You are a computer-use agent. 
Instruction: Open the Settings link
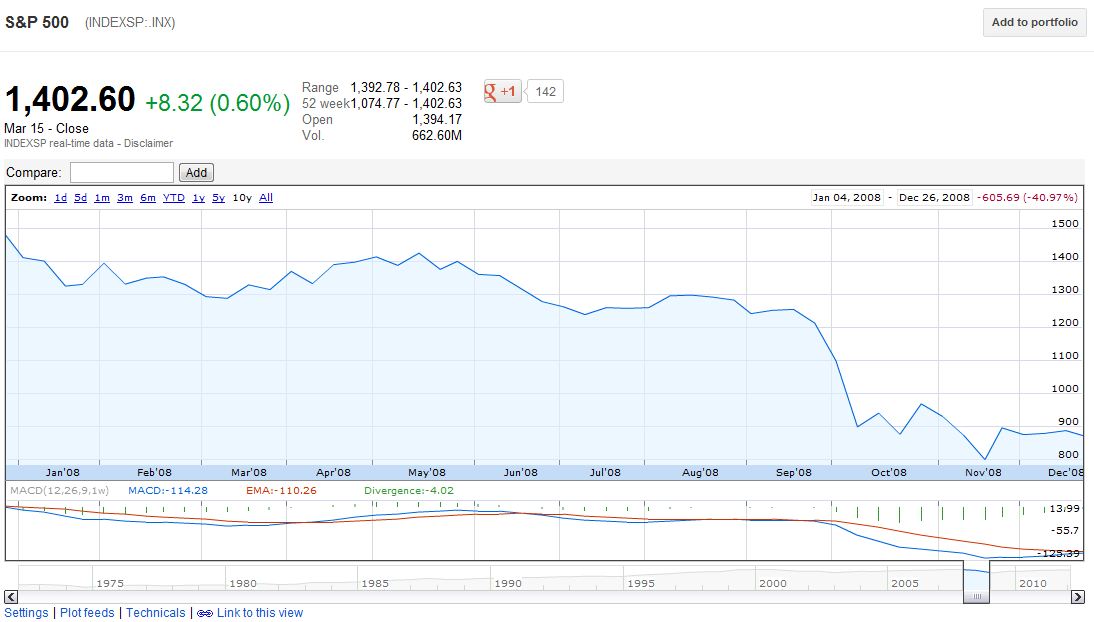27,613
